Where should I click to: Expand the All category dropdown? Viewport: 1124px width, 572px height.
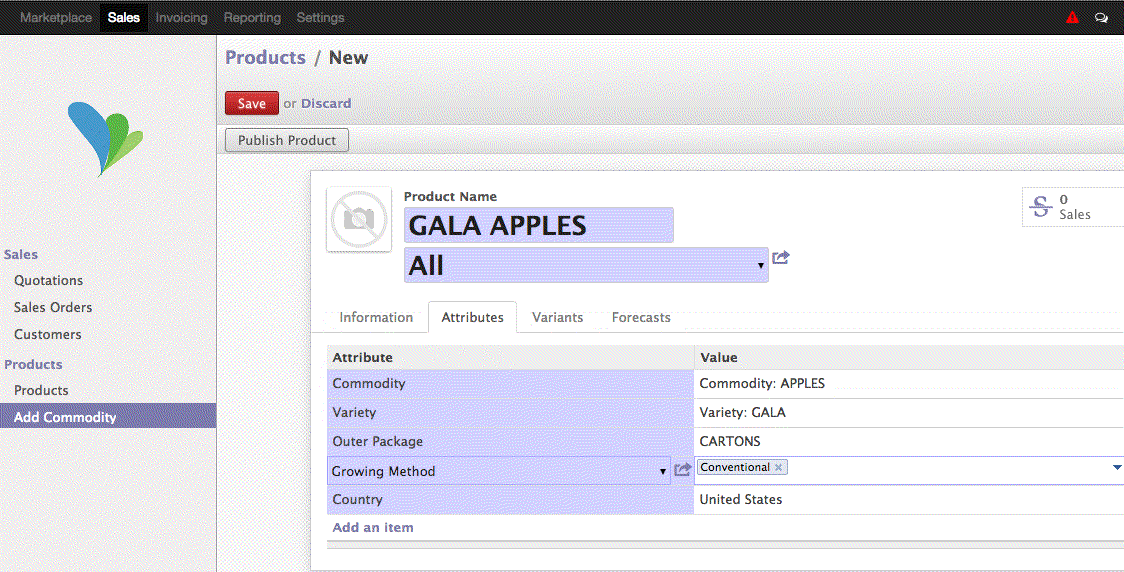click(x=760, y=266)
